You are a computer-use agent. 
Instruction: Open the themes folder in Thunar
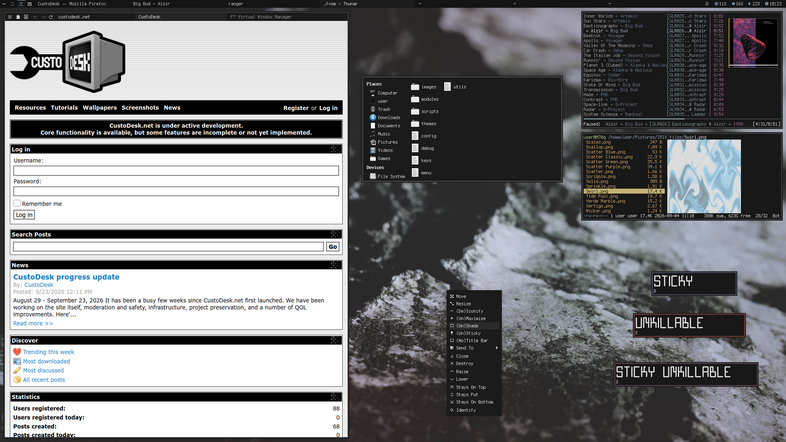424,124
